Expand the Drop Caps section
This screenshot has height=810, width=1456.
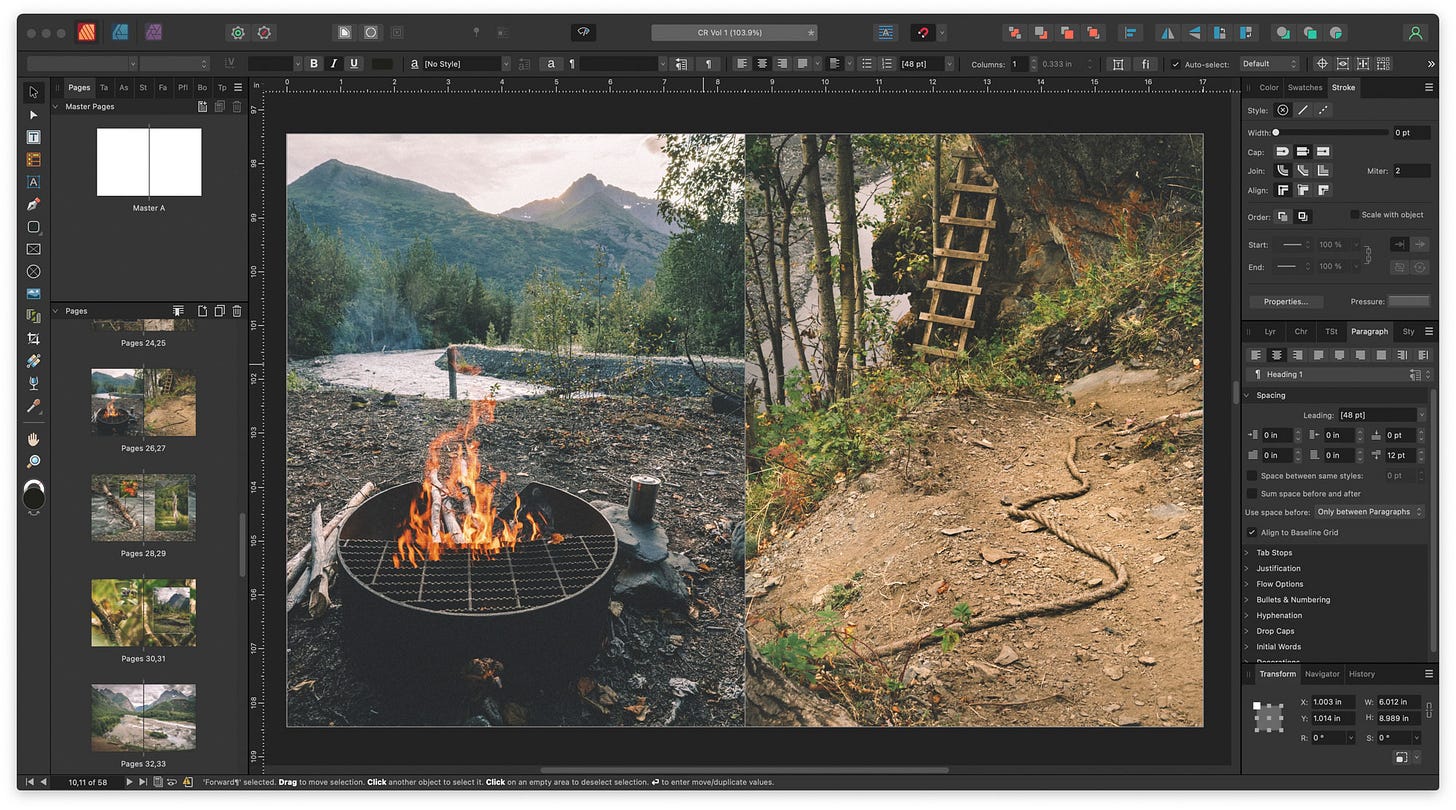(x=1246, y=631)
